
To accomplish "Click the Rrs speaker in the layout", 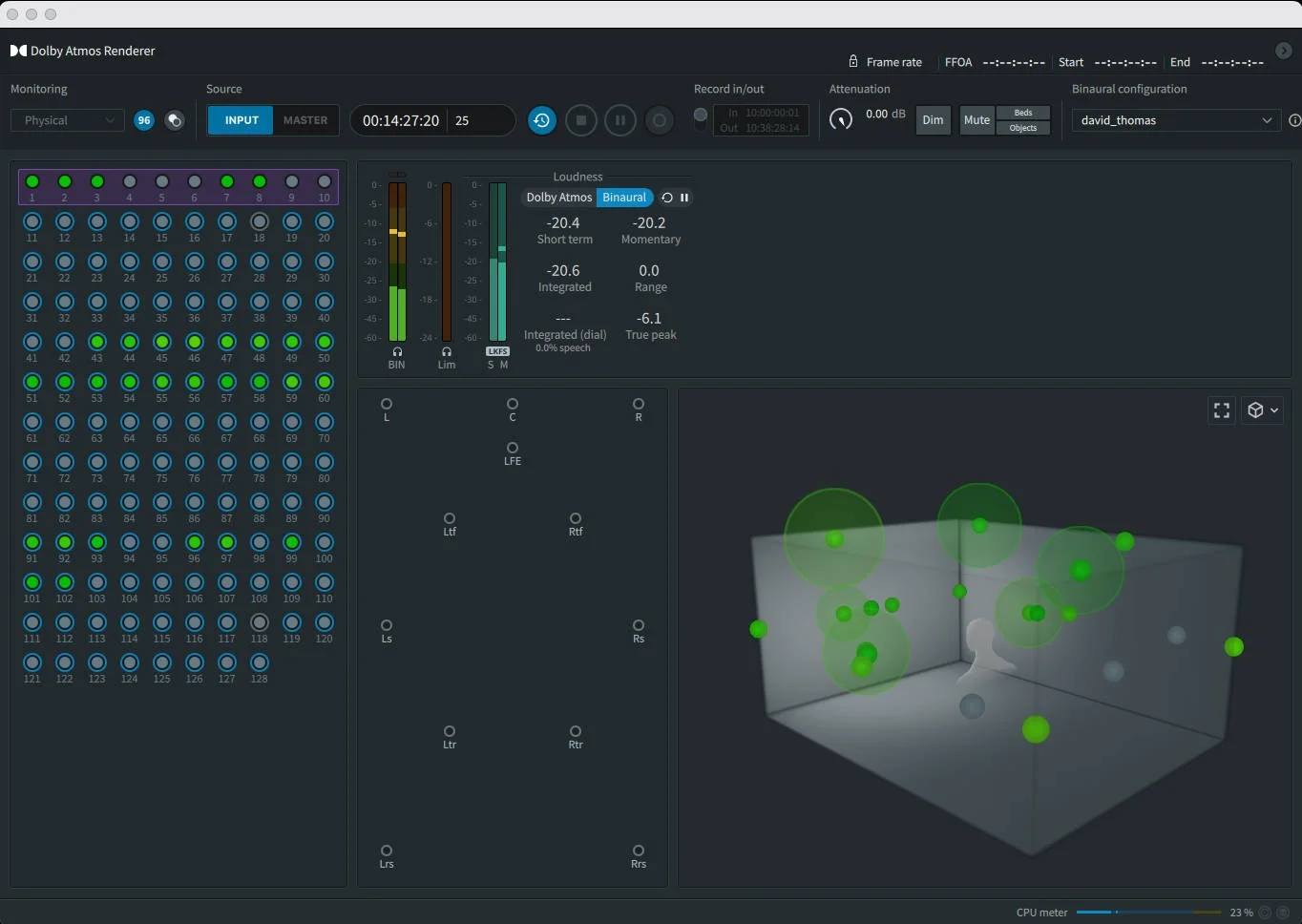I will (639, 850).
